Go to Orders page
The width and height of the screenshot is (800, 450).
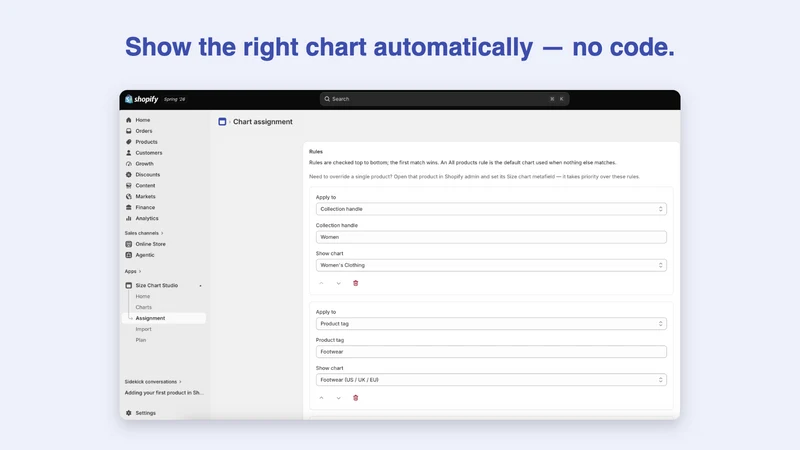pyautogui.click(x=144, y=131)
